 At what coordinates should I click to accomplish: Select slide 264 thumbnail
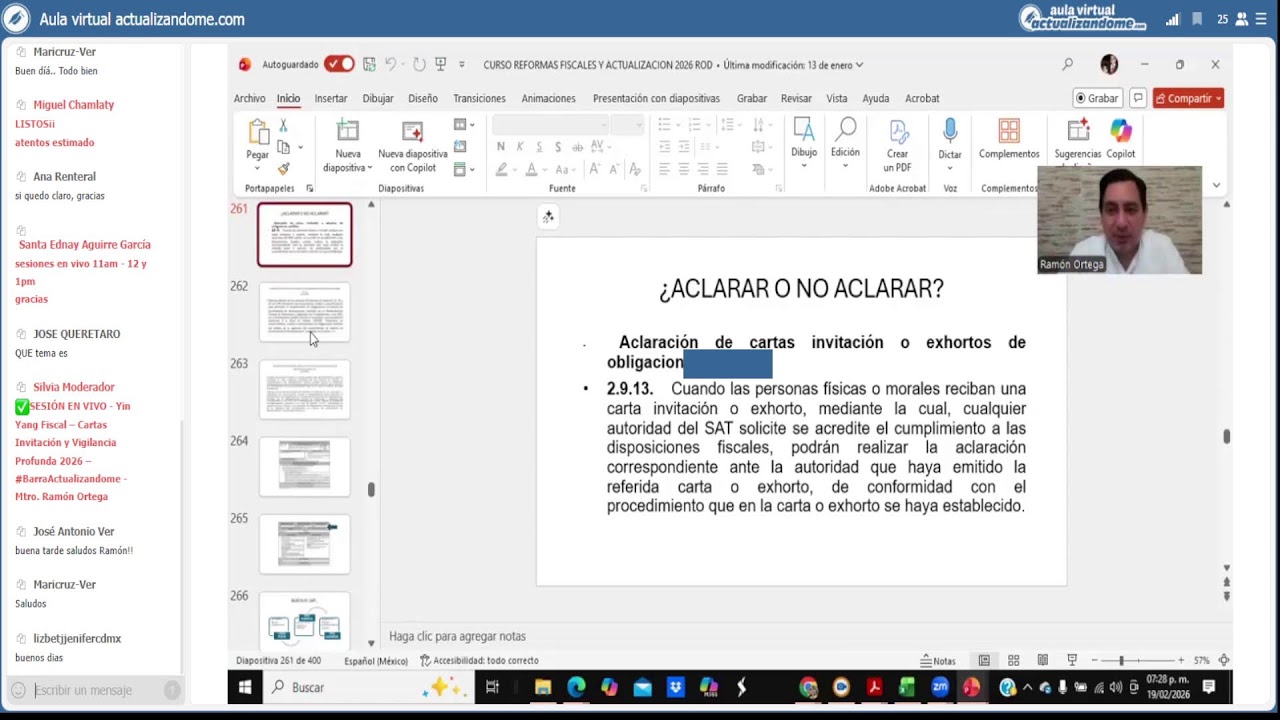coord(305,466)
